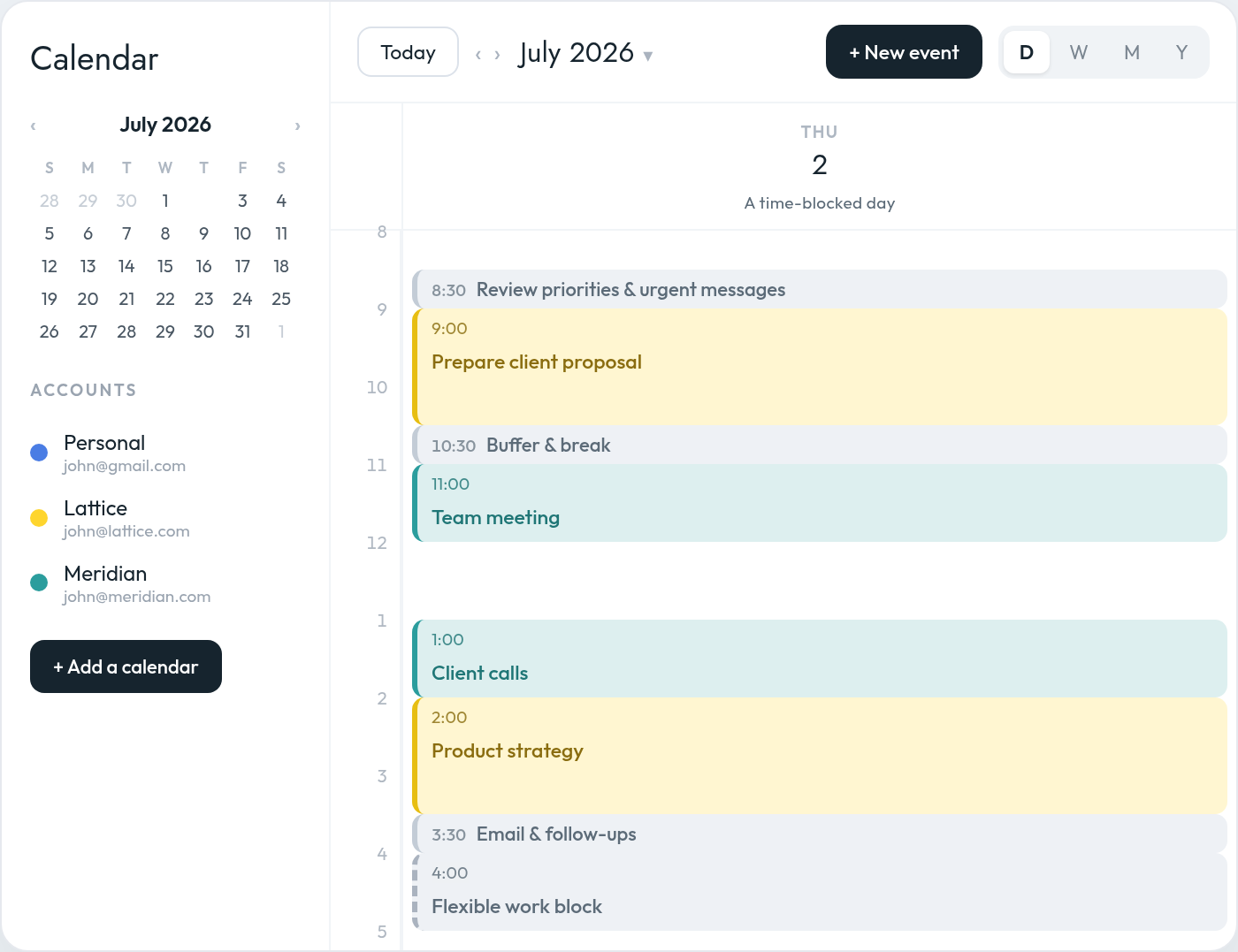This screenshot has height=952, width=1238.
Task: Select June 28 in mini calendar
Action: (x=50, y=201)
